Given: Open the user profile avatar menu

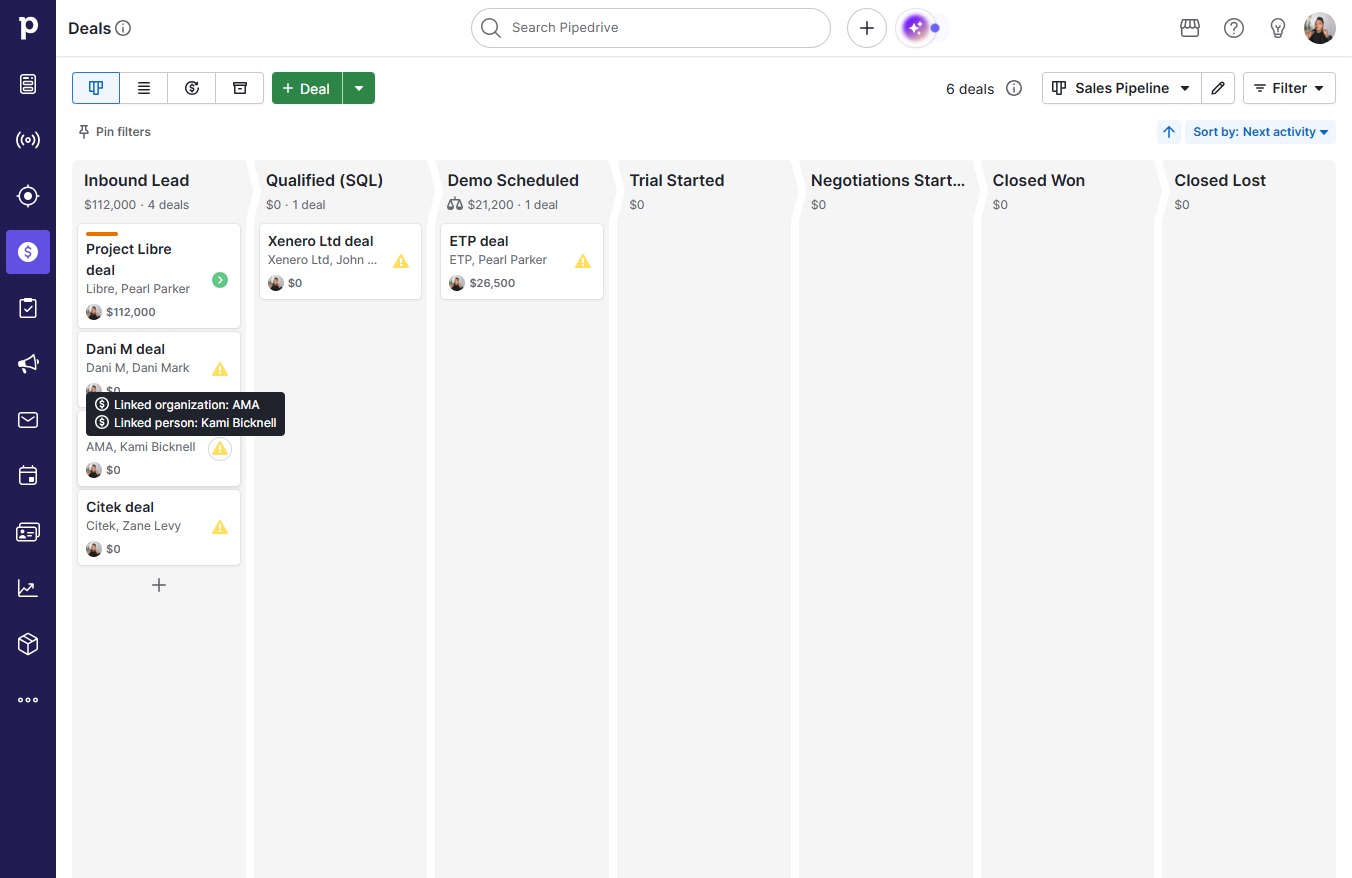Looking at the screenshot, I should point(1320,28).
